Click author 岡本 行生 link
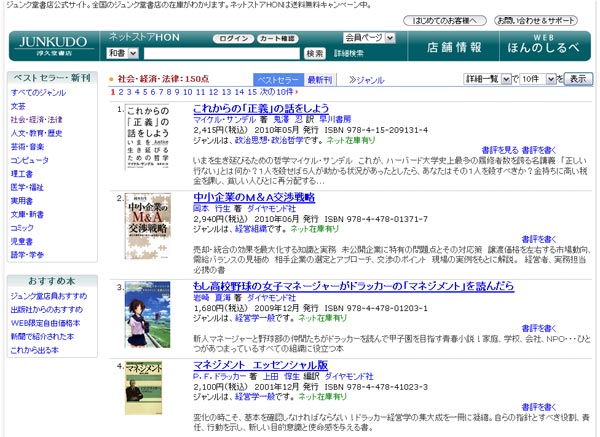The width and height of the screenshot is (600, 437). 212,209
